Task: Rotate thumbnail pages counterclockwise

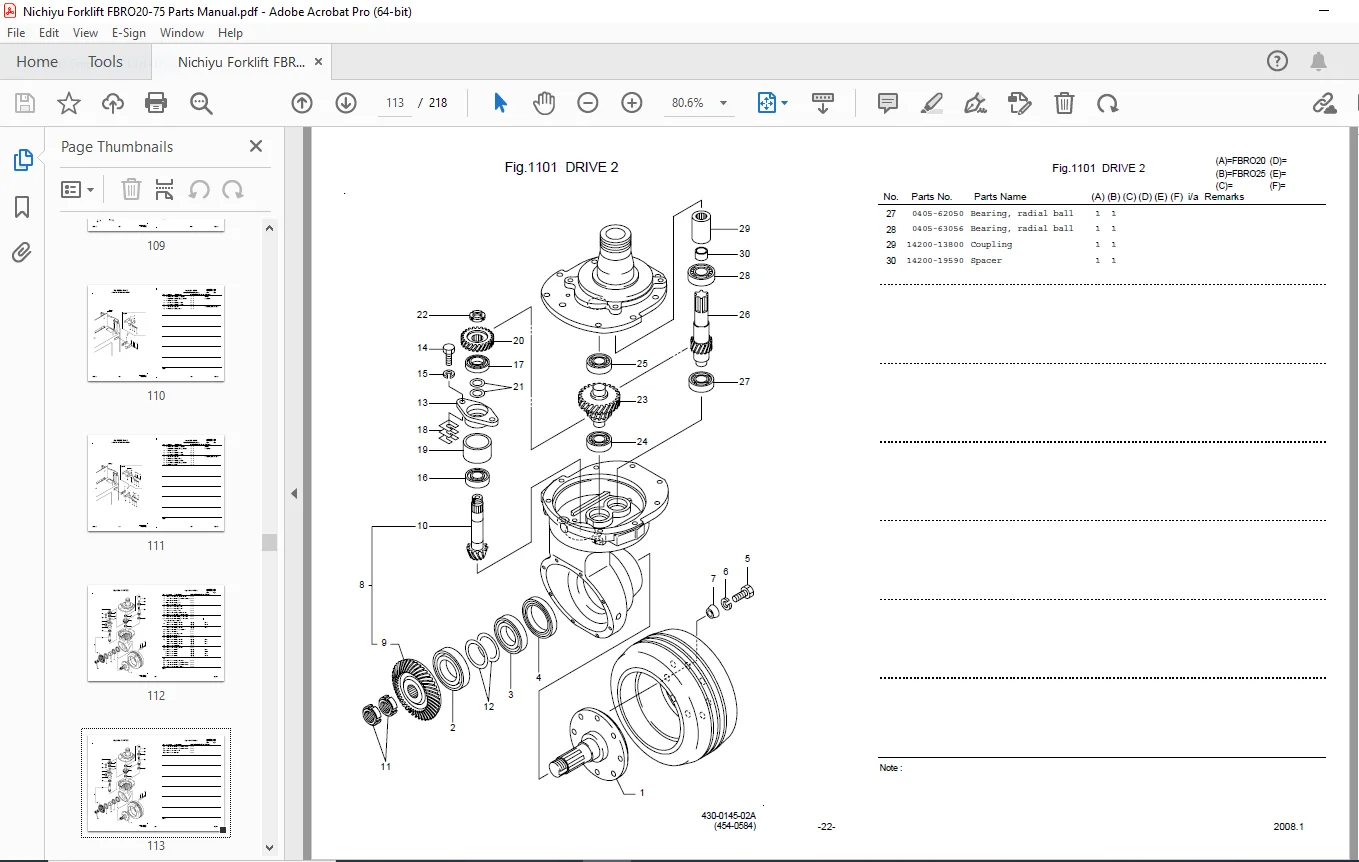Action: point(199,189)
